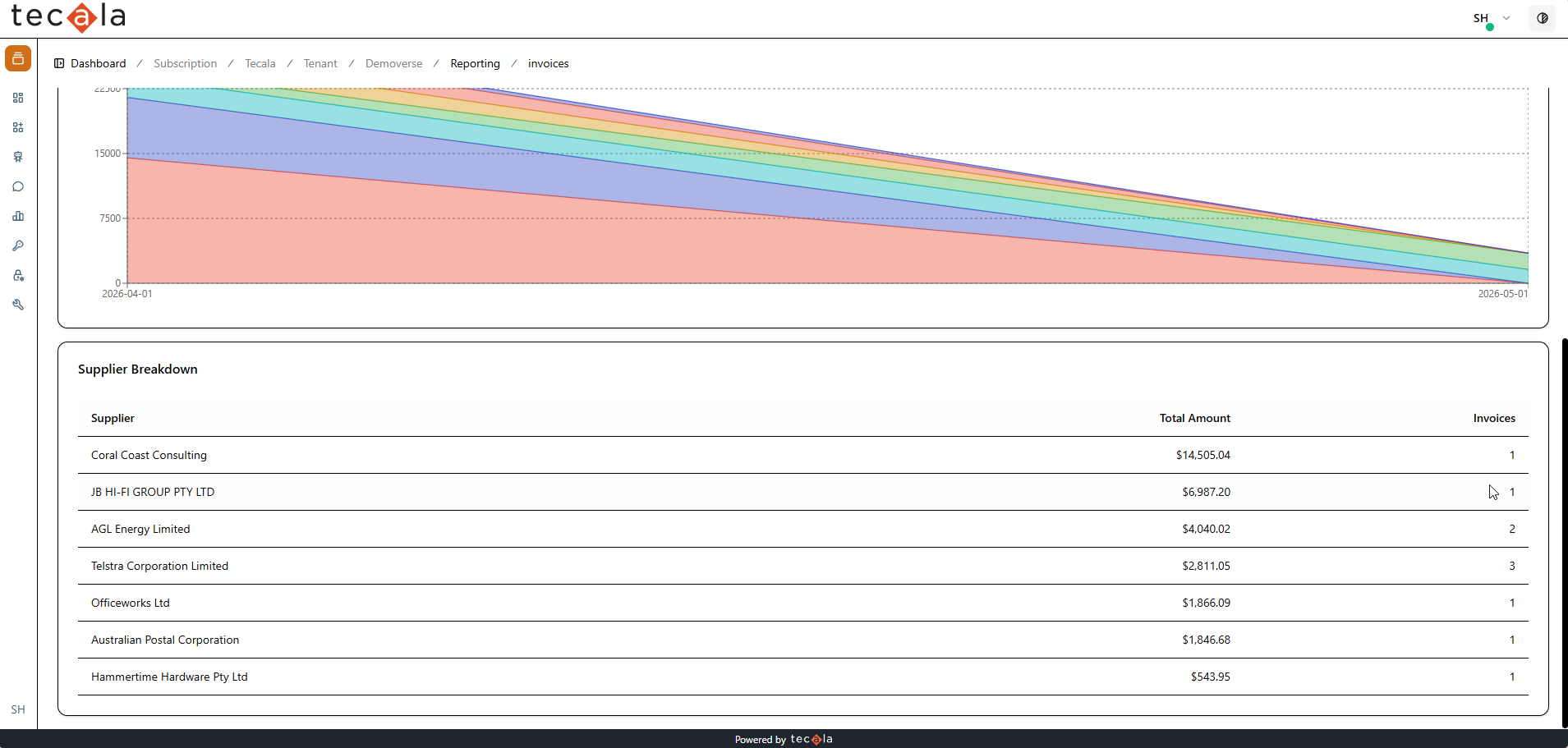Click the page vertical scrollbar
The width and height of the screenshot is (1568, 748).
[x=1565, y=532]
